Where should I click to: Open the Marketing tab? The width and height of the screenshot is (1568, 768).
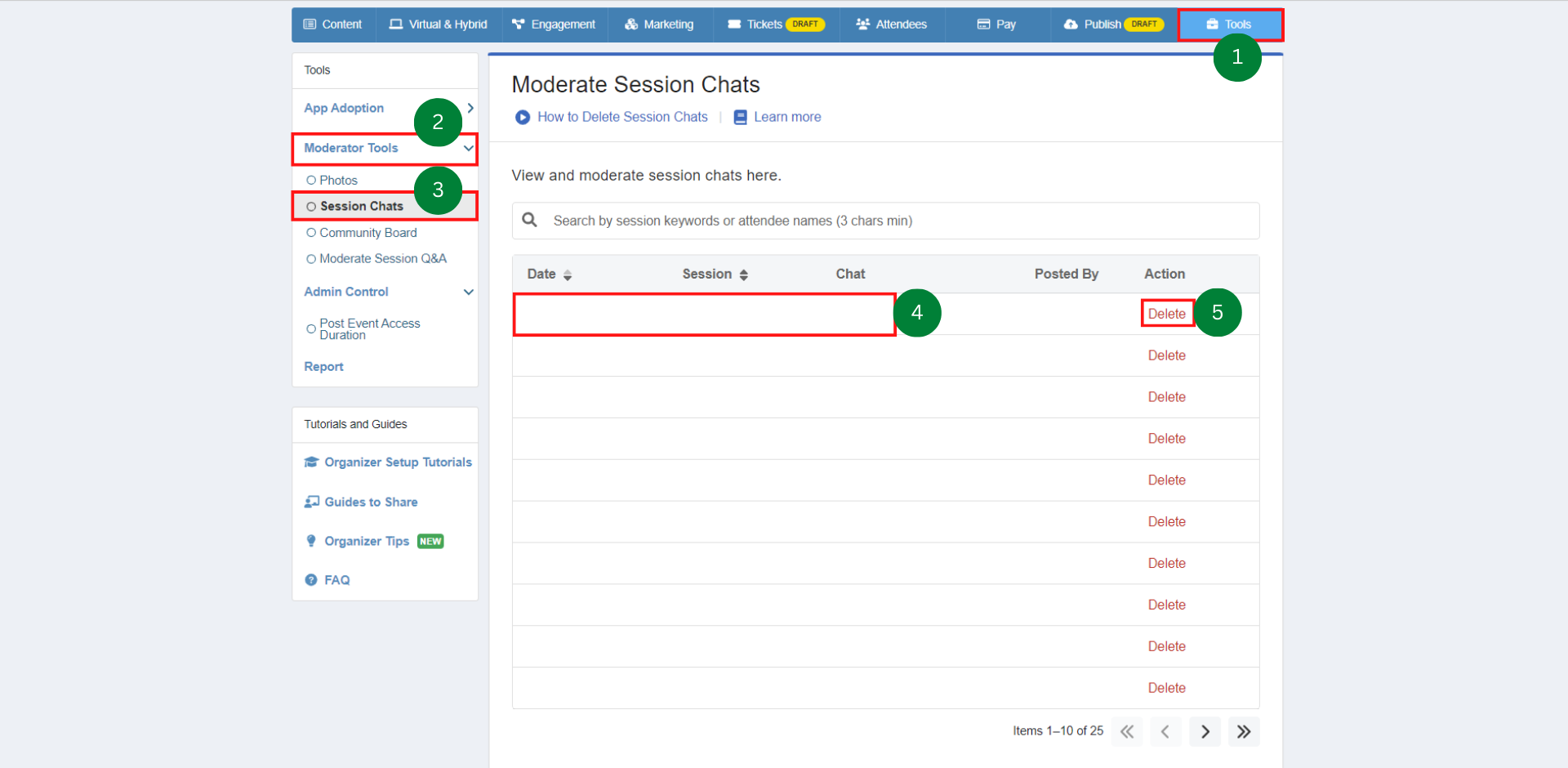click(659, 25)
